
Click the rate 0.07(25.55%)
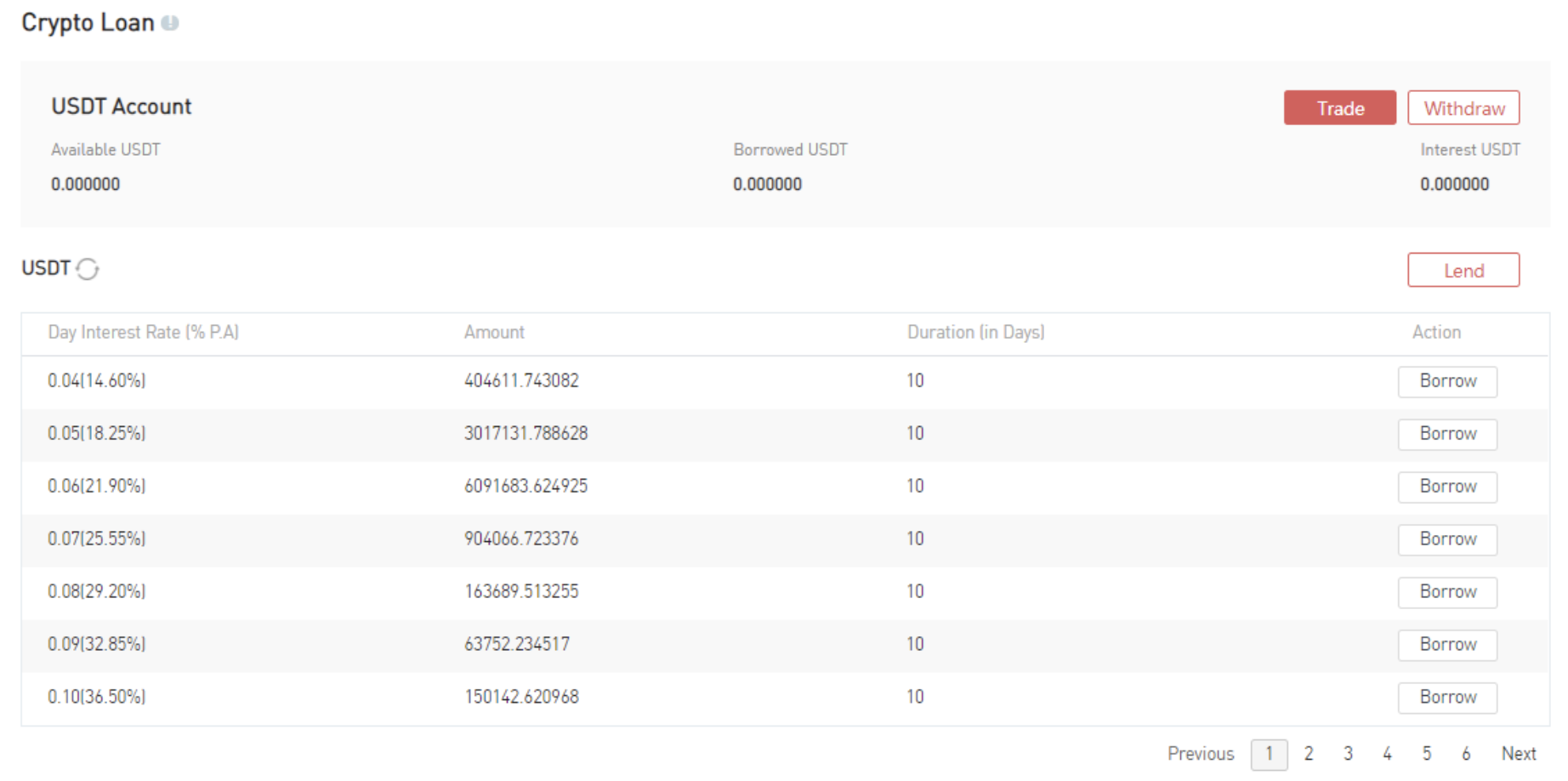(97, 539)
